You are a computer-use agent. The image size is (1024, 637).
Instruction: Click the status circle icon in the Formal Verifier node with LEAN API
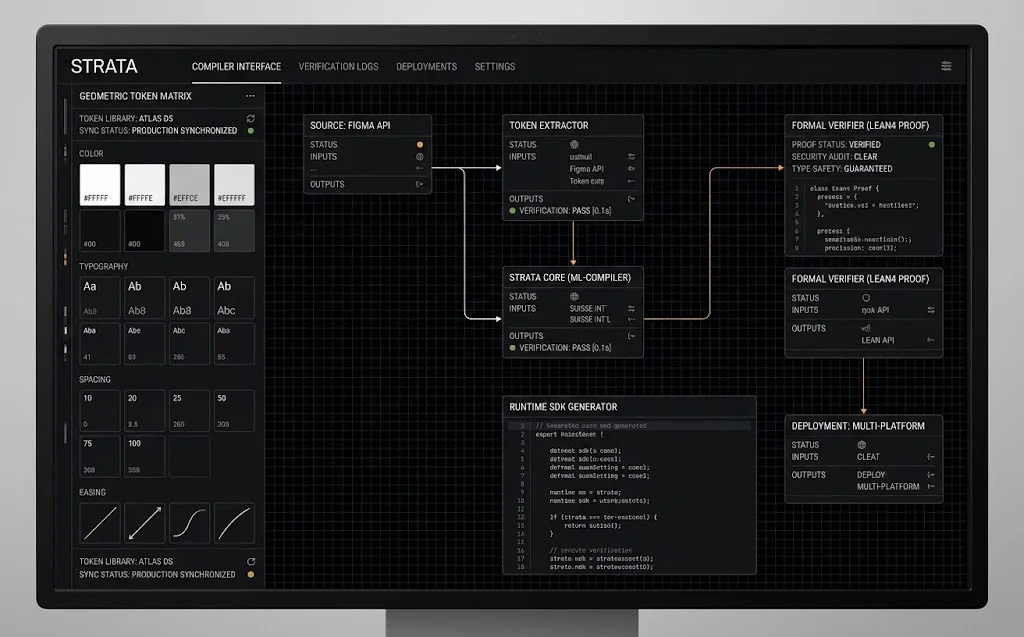tap(866, 298)
